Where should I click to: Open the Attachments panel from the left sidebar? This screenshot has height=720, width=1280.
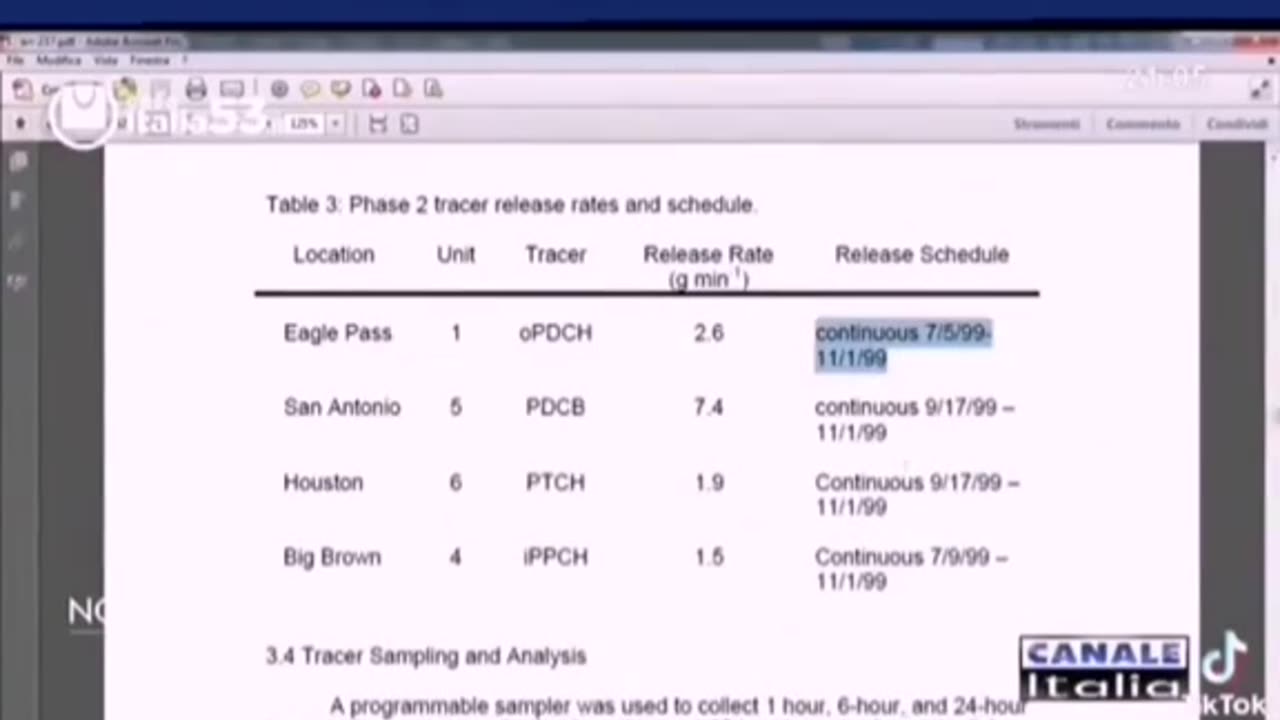point(17,242)
